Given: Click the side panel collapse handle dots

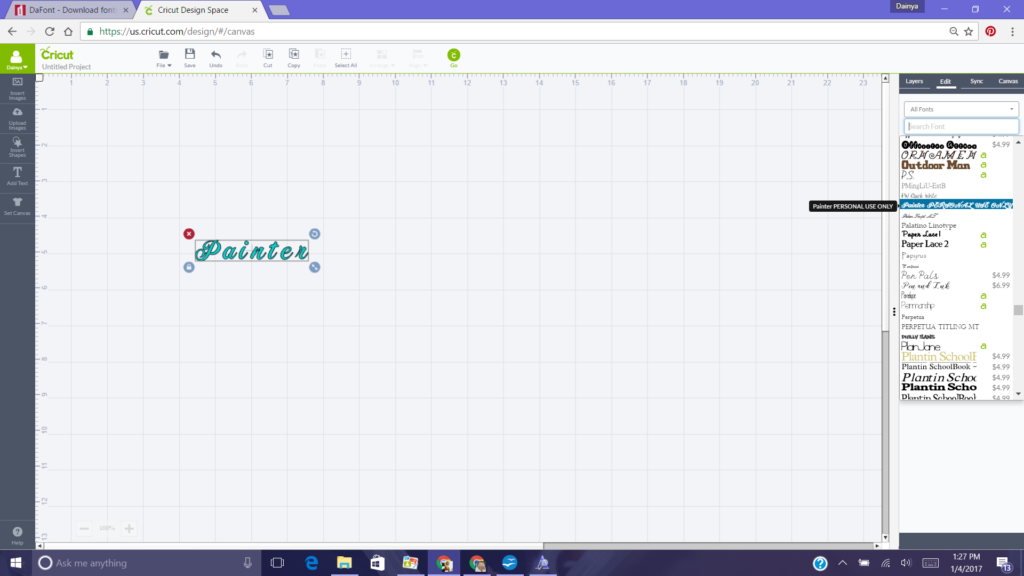Looking at the screenshot, I should pyautogui.click(x=894, y=312).
